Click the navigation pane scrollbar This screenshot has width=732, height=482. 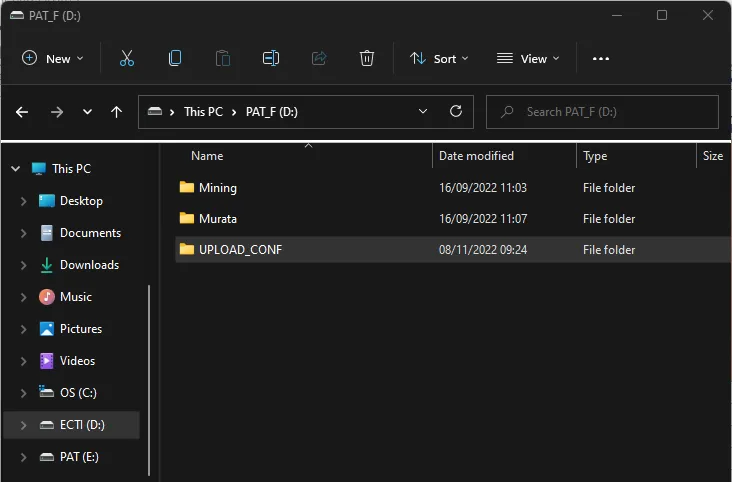[x=149, y=380]
